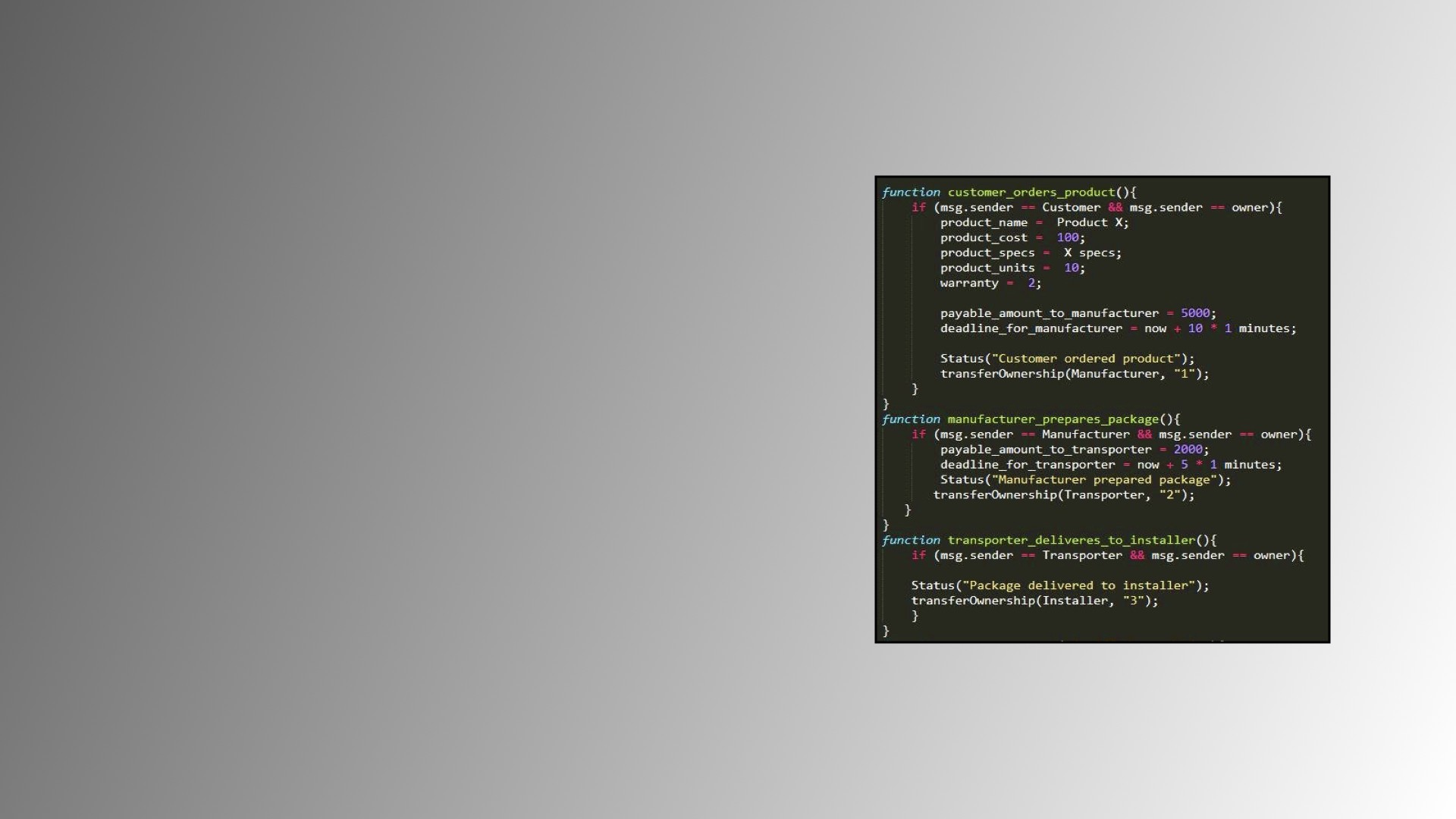Click the "Package delivered to installer" string

[x=1078, y=586]
